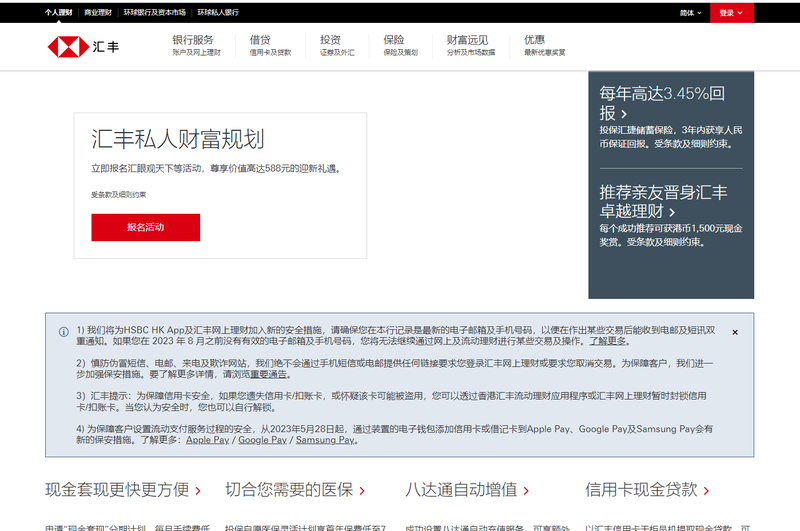
Task: Click the 立即报名汇眼观天下等活动 promo sentence
Action: [x=215, y=168]
